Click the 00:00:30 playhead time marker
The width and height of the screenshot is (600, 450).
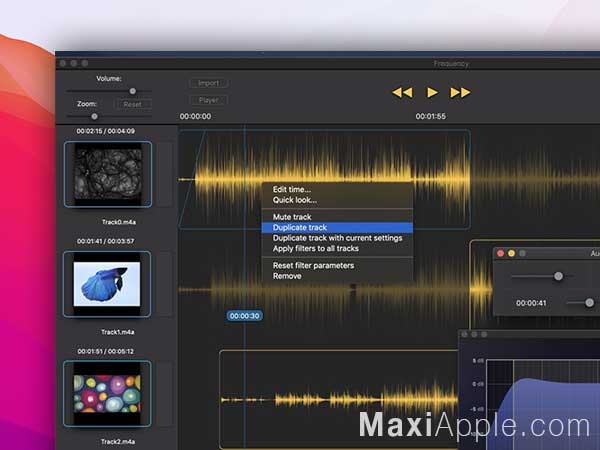245,316
